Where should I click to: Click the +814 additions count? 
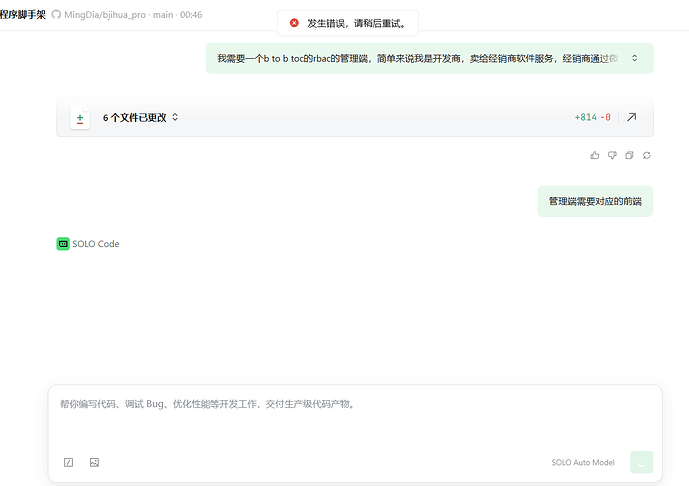(585, 117)
